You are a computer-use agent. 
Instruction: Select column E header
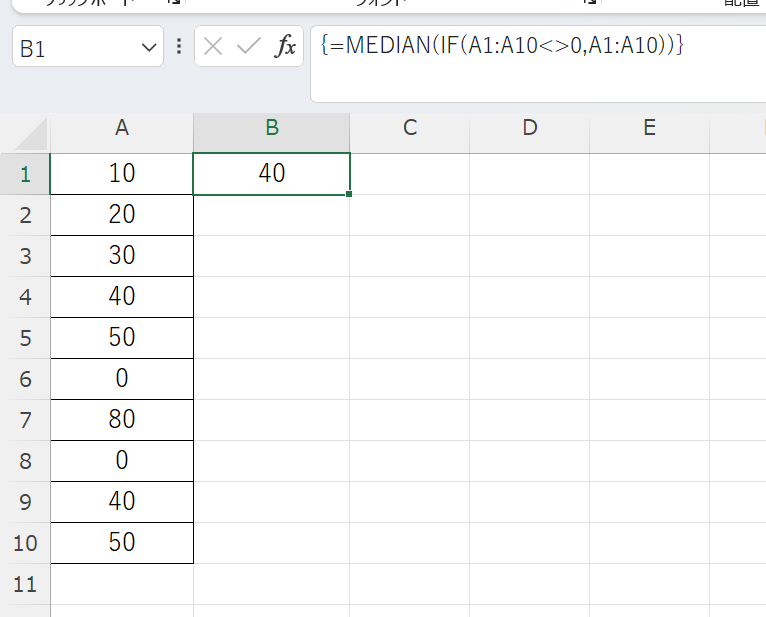pyautogui.click(x=649, y=128)
